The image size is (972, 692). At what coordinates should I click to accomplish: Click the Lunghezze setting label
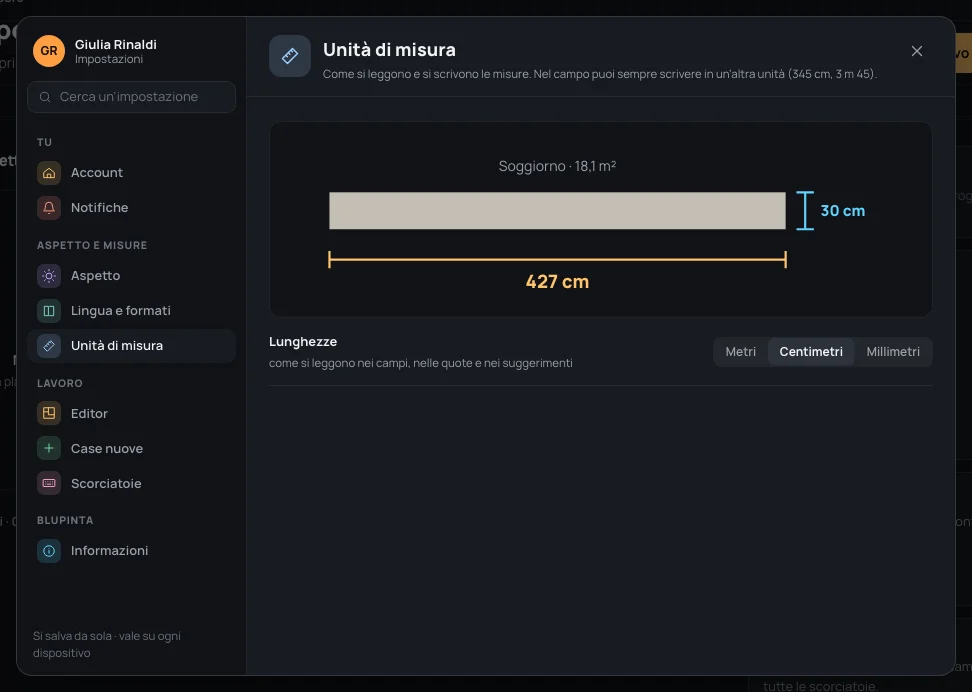click(303, 342)
